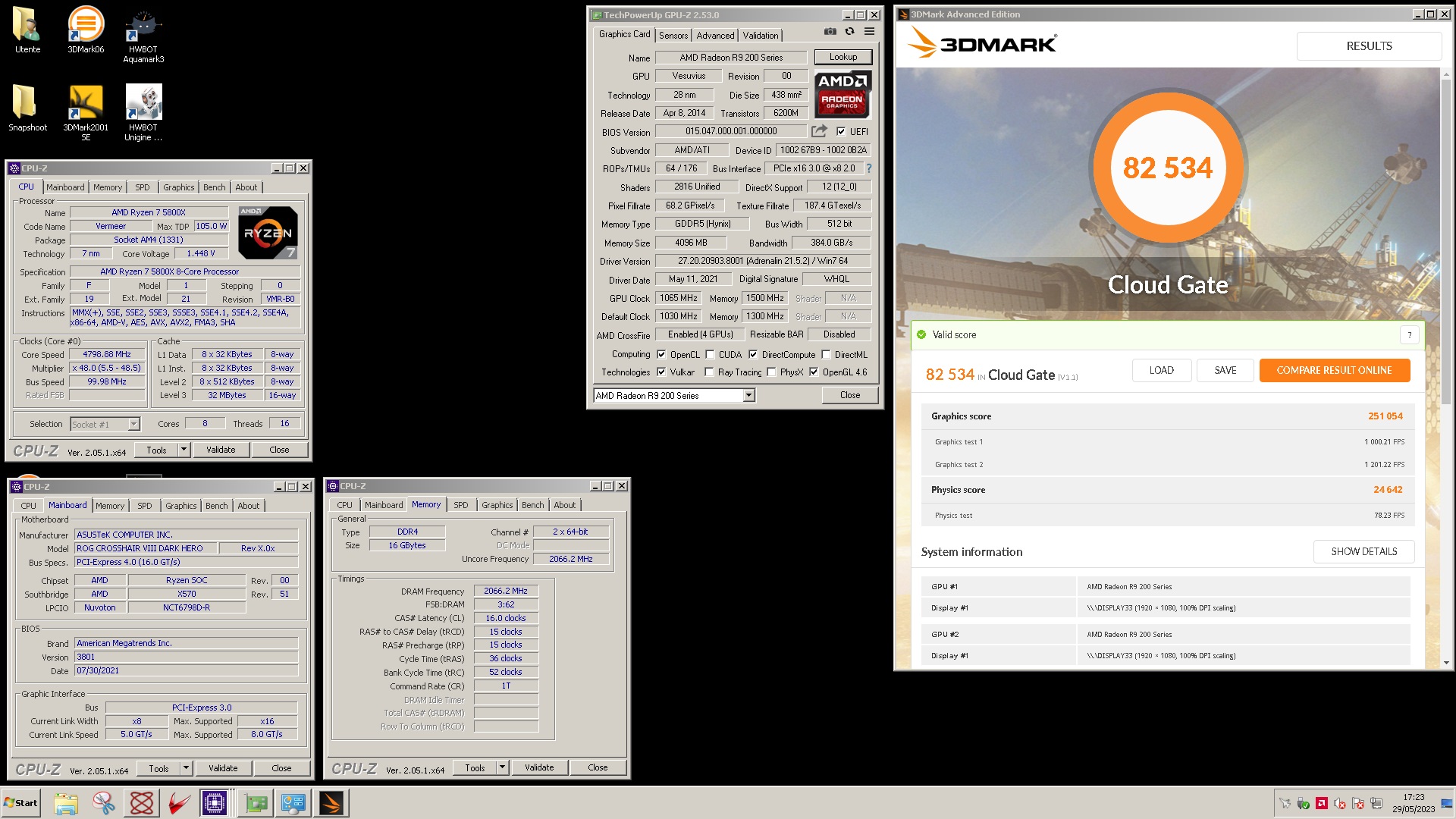Launch 3DMark2001 SE desktop shortcut
This screenshot has width=1456, height=819.
point(86,112)
